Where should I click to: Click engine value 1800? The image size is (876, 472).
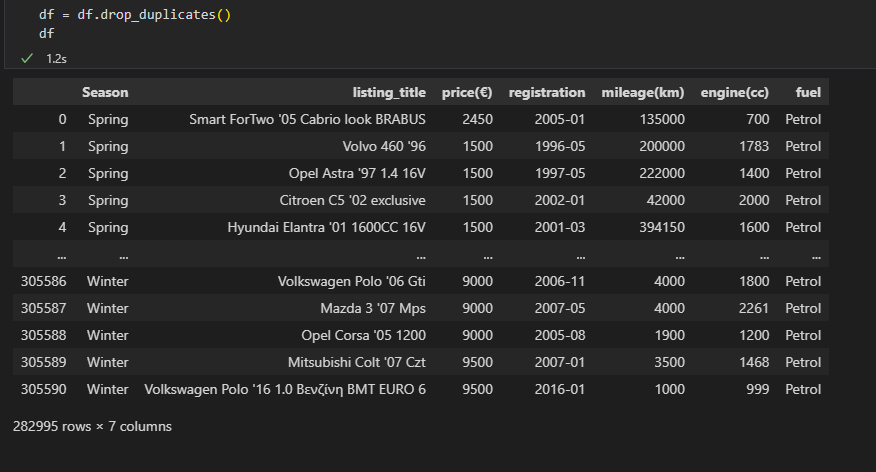click(x=754, y=281)
